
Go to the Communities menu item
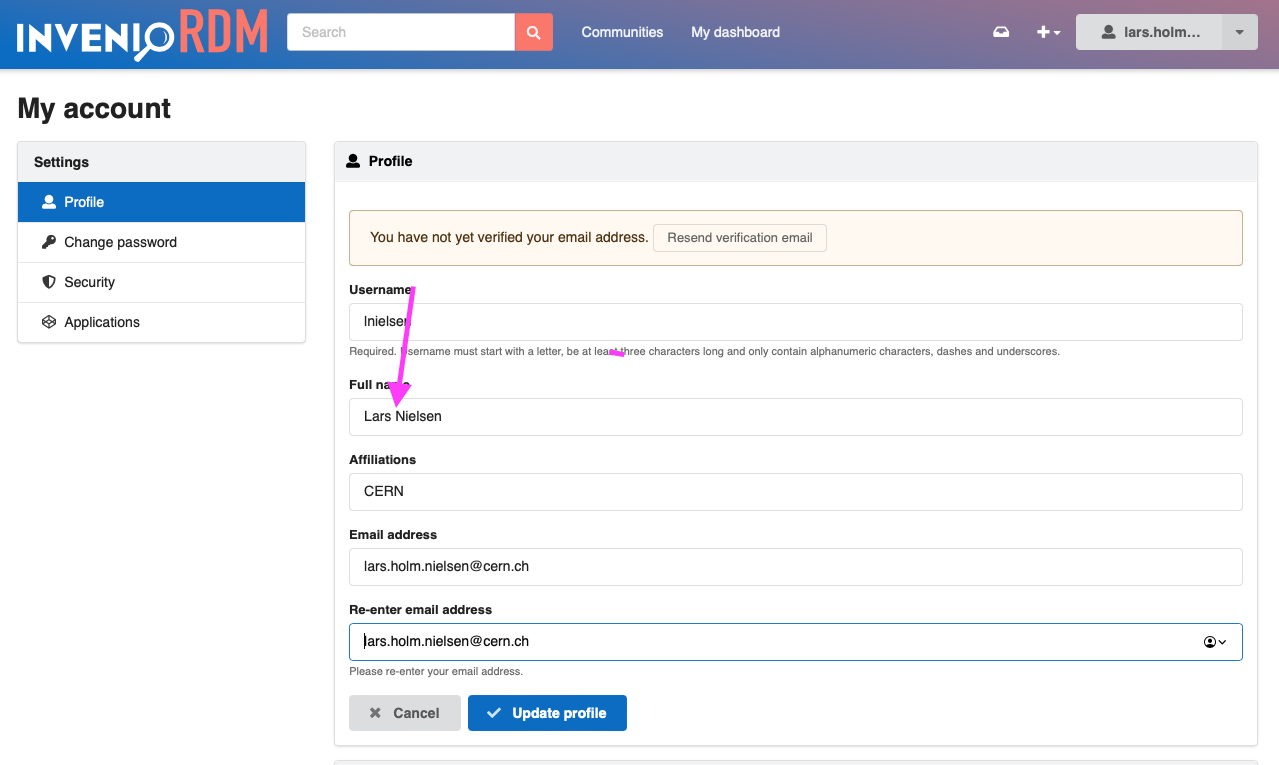[x=621, y=31]
